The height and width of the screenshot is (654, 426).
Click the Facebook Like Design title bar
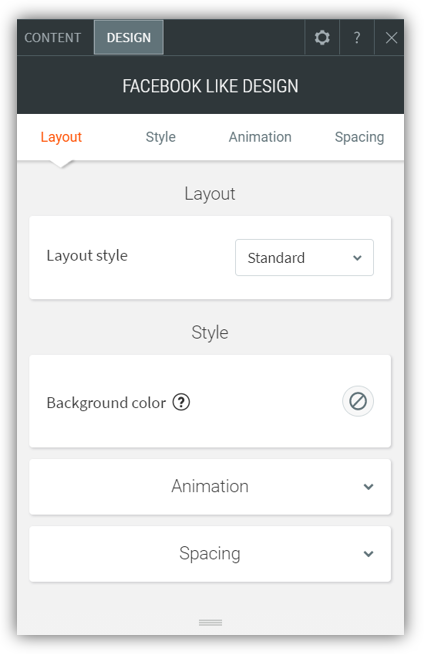click(x=210, y=86)
